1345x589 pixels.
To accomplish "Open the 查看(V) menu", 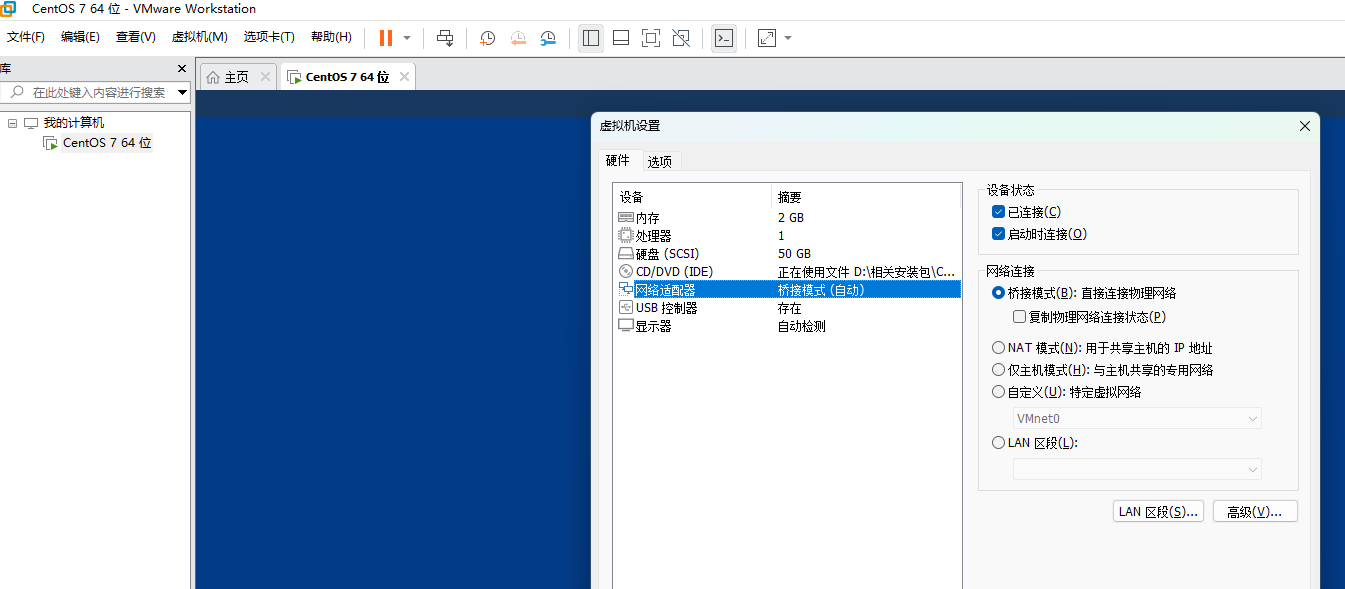I will point(136,37).
